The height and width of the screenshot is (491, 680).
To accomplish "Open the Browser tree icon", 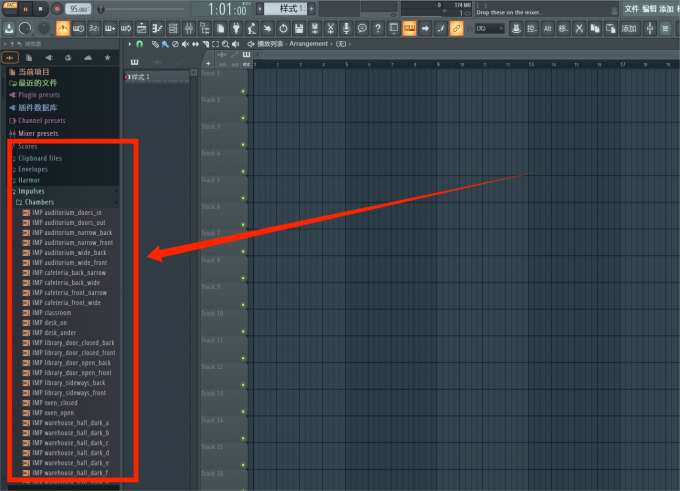I will tap(205, 29).
